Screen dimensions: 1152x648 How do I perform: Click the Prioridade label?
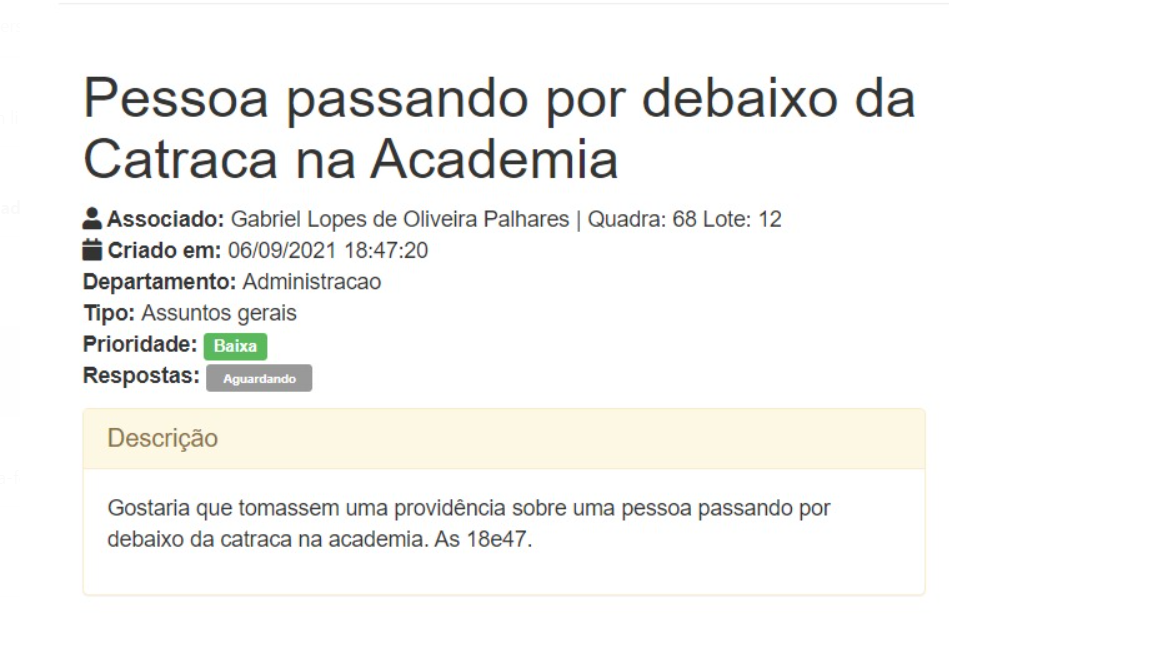(140, 345)
